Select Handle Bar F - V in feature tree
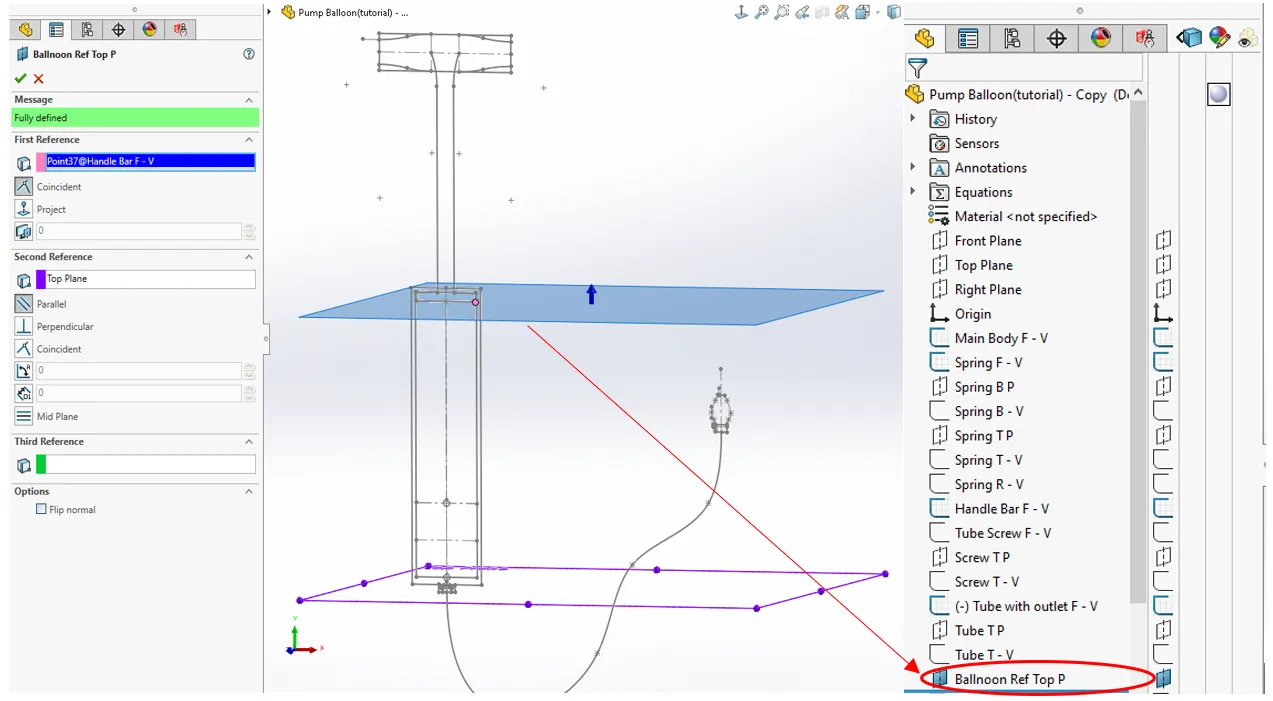1273x701 pixels. pos(1001,508)
